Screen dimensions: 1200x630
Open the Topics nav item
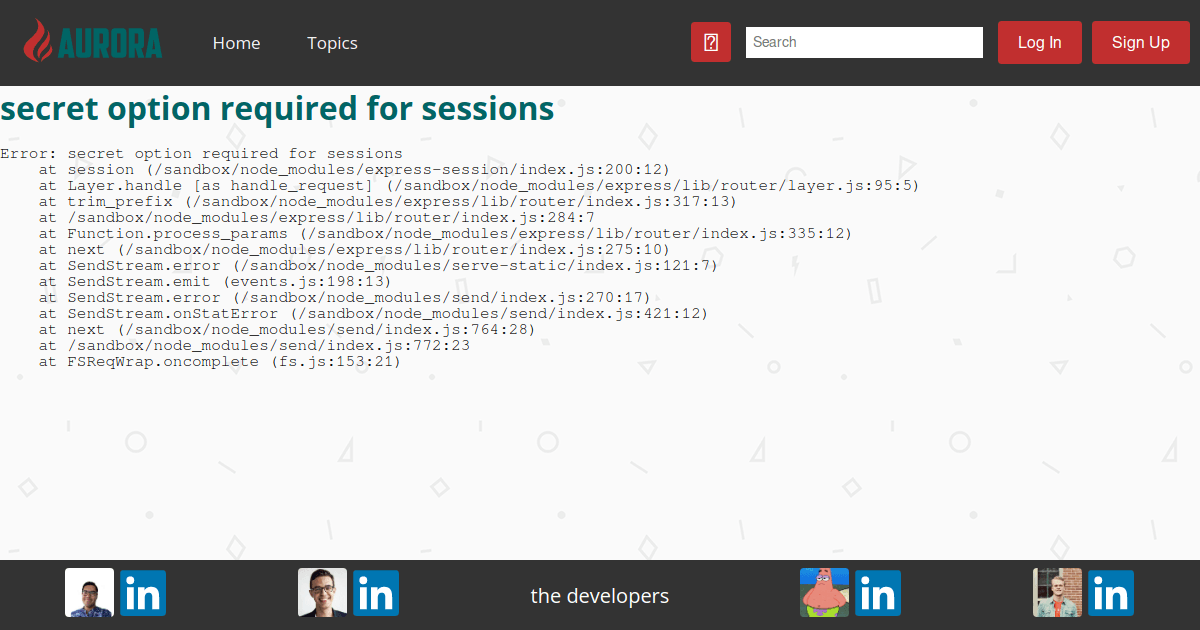332,43
